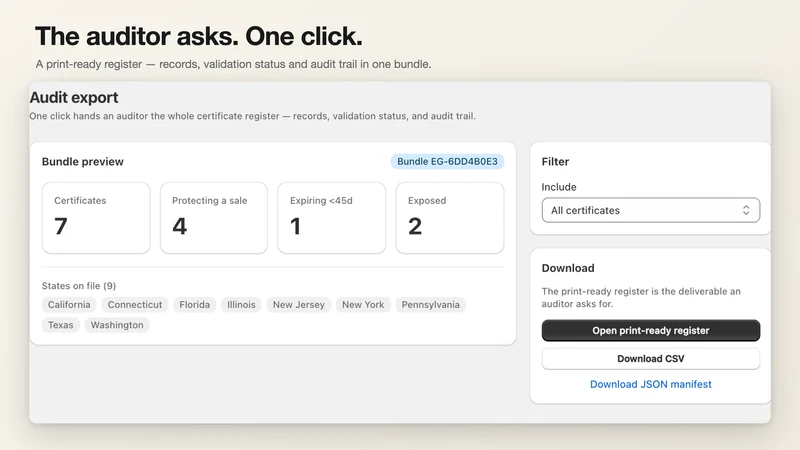This screenshot has width=800, height=450.
Task: Click the Illinois state tag
Action: (241, 305)
